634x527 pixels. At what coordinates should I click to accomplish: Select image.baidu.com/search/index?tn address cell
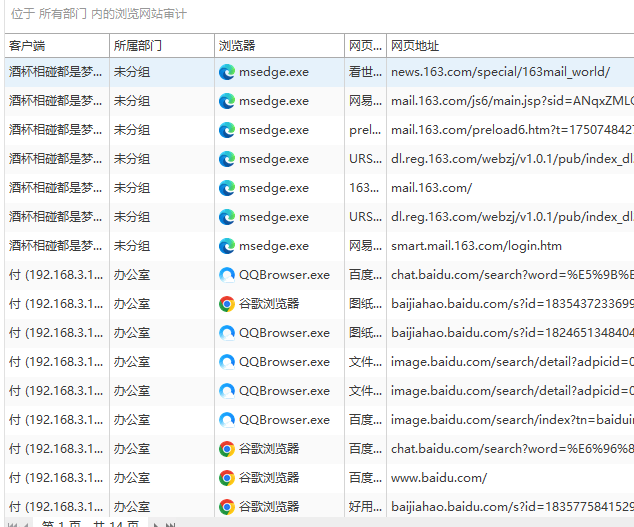[512, 420]
